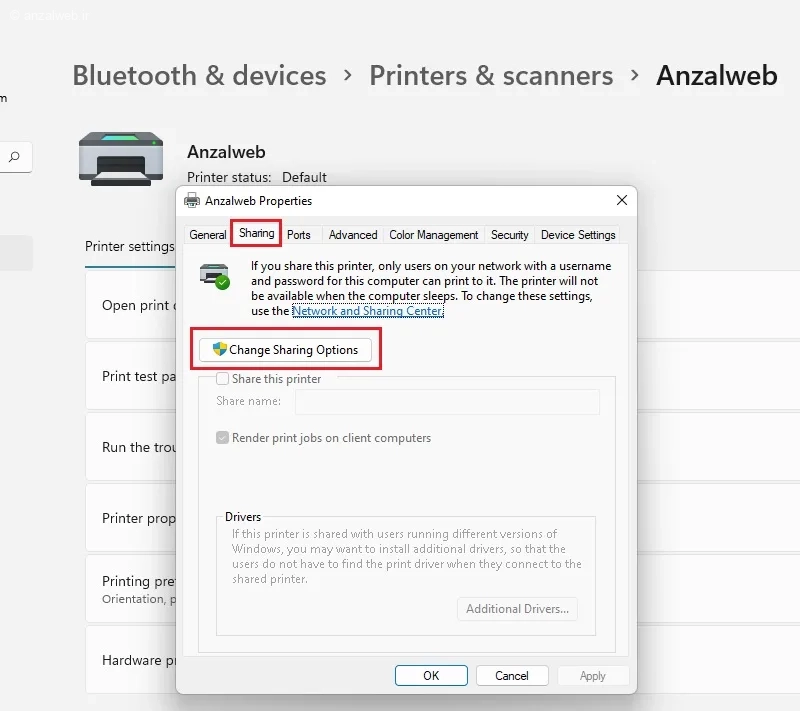
Task: Click the large Anzalweb printer icon
Action: click(x=121, y=159)
